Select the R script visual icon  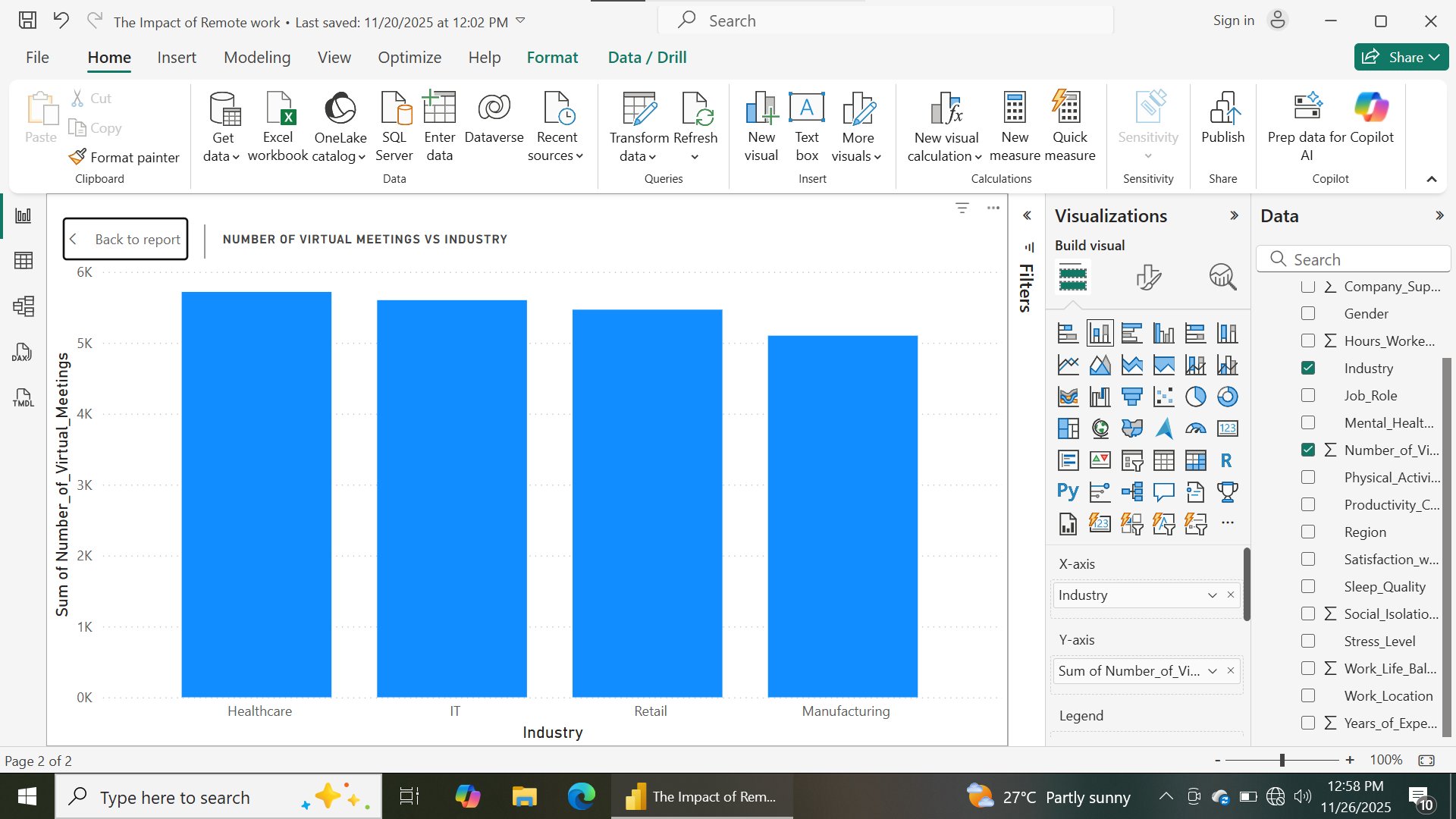[1226, 460]
